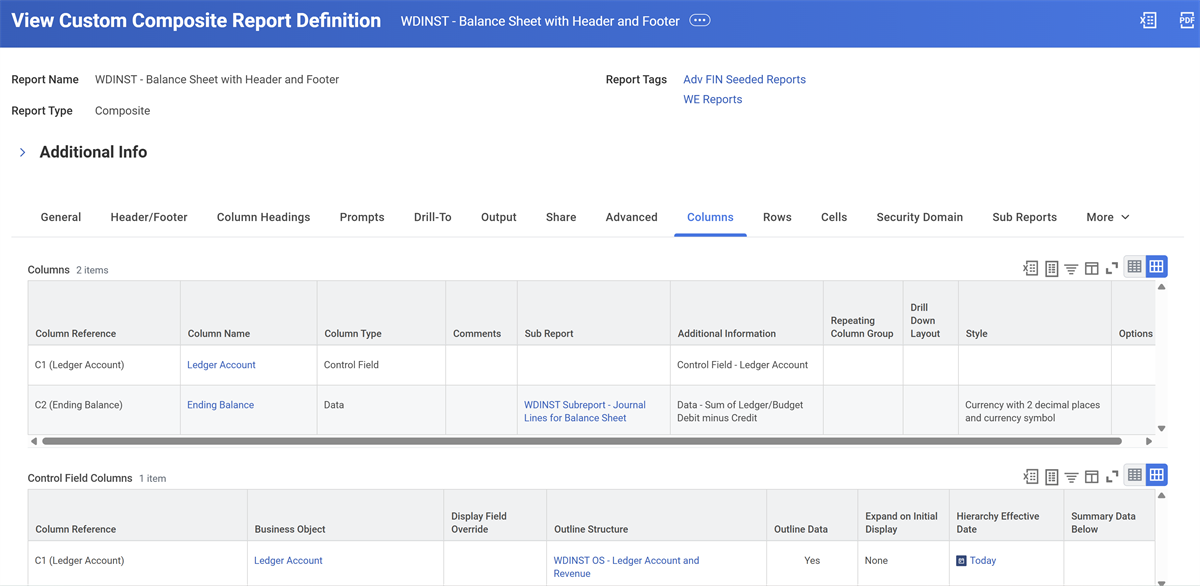
Task: Open the Sub Reports tab
Action: (1025, 217)
